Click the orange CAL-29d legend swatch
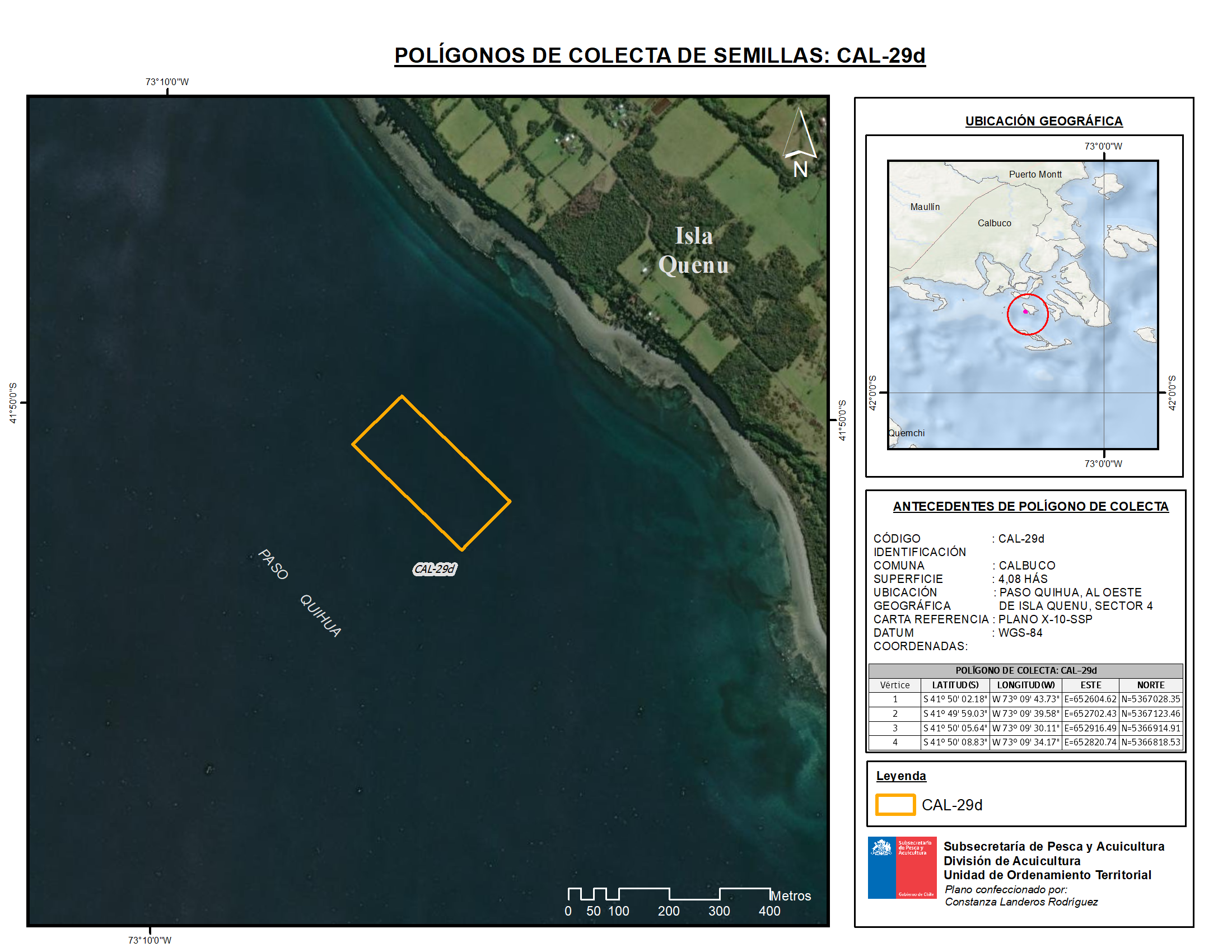This screenshot has height=952, width=1232. (x=895, y=805)
